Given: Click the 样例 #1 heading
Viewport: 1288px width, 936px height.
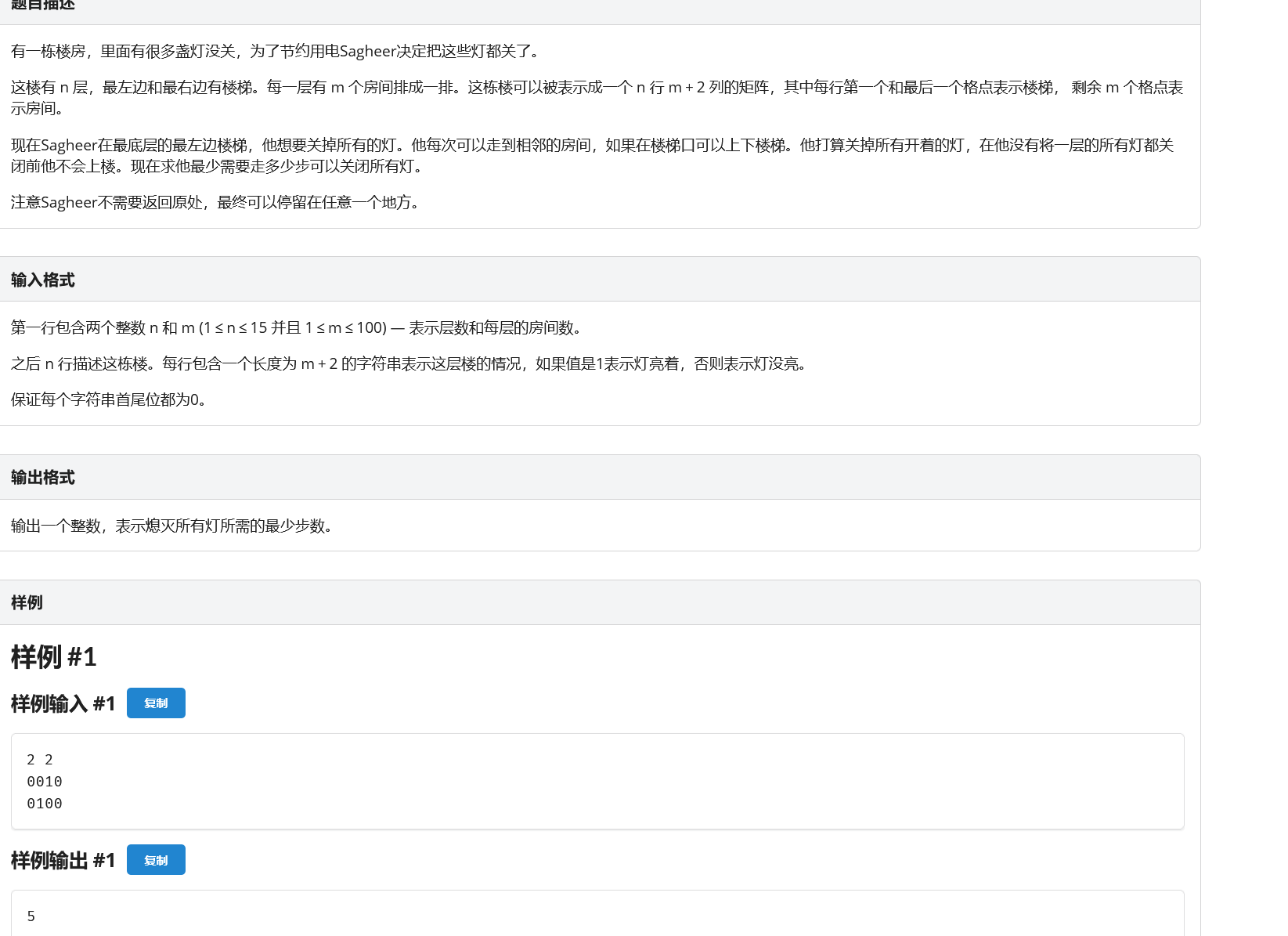Looking at the screenshot, I should (x=53, y=656).
